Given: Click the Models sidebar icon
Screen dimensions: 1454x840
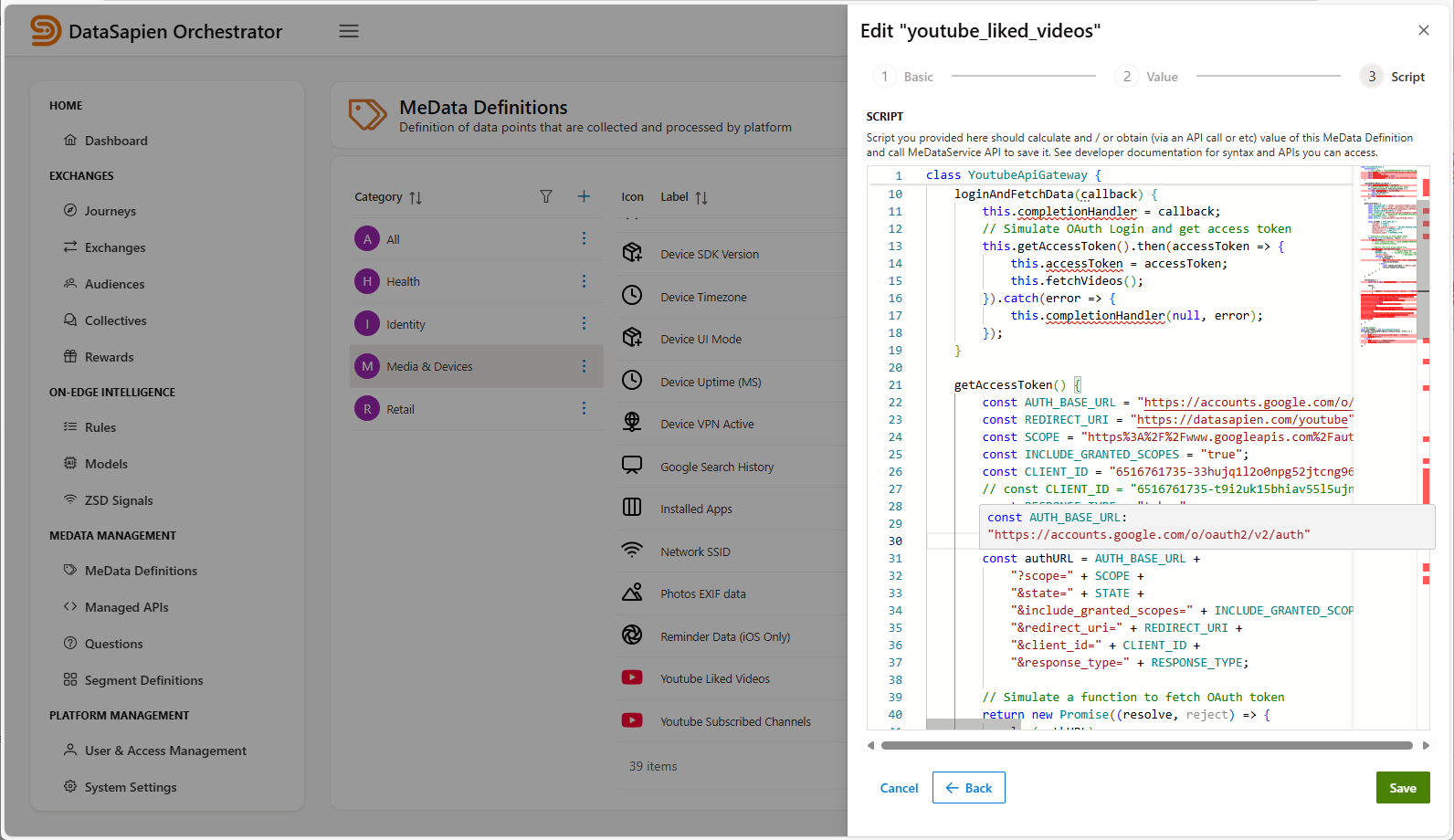Looking at the screenshot, I should click(70, 463).
